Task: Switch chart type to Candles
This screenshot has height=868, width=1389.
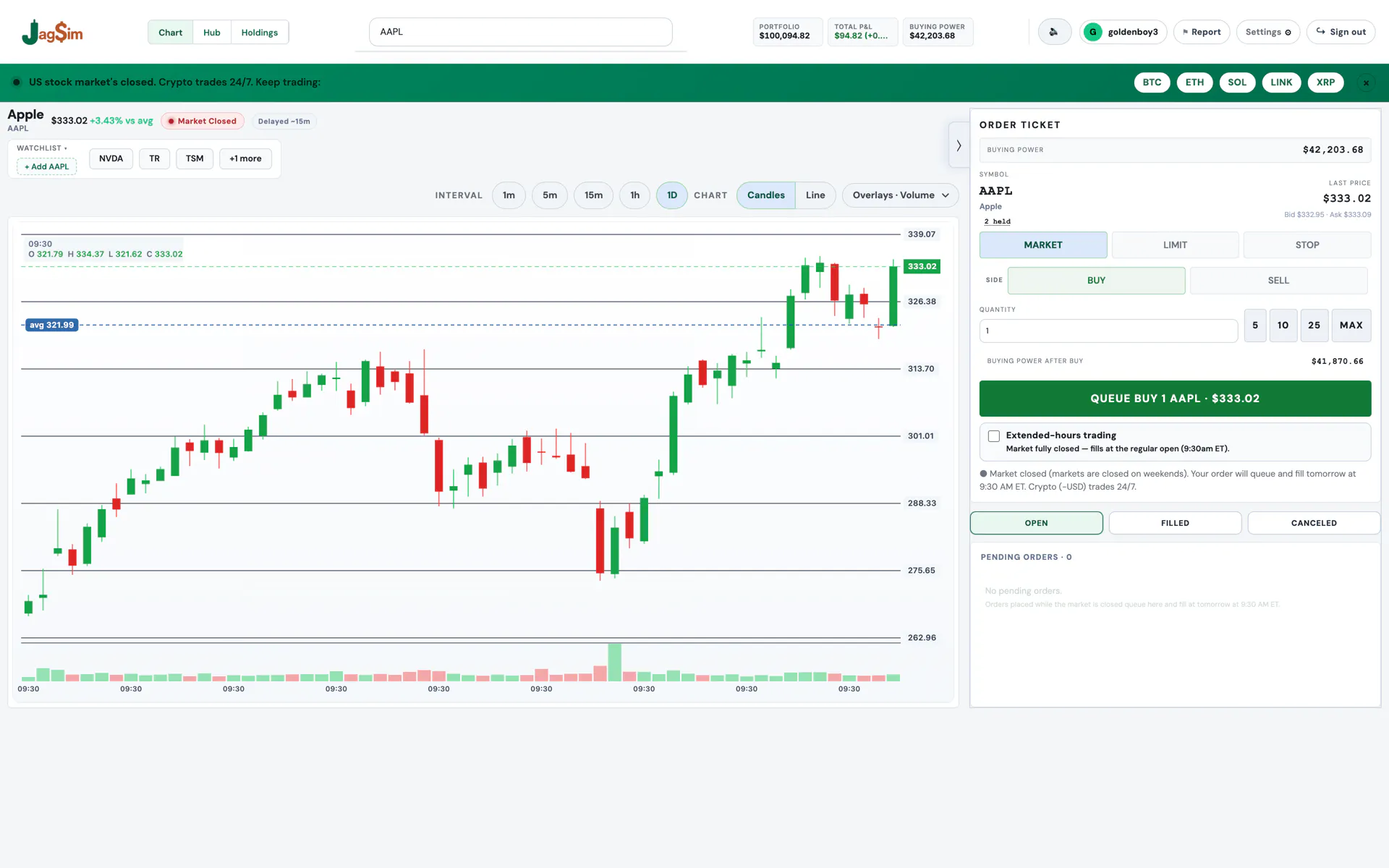Action: 765,195
